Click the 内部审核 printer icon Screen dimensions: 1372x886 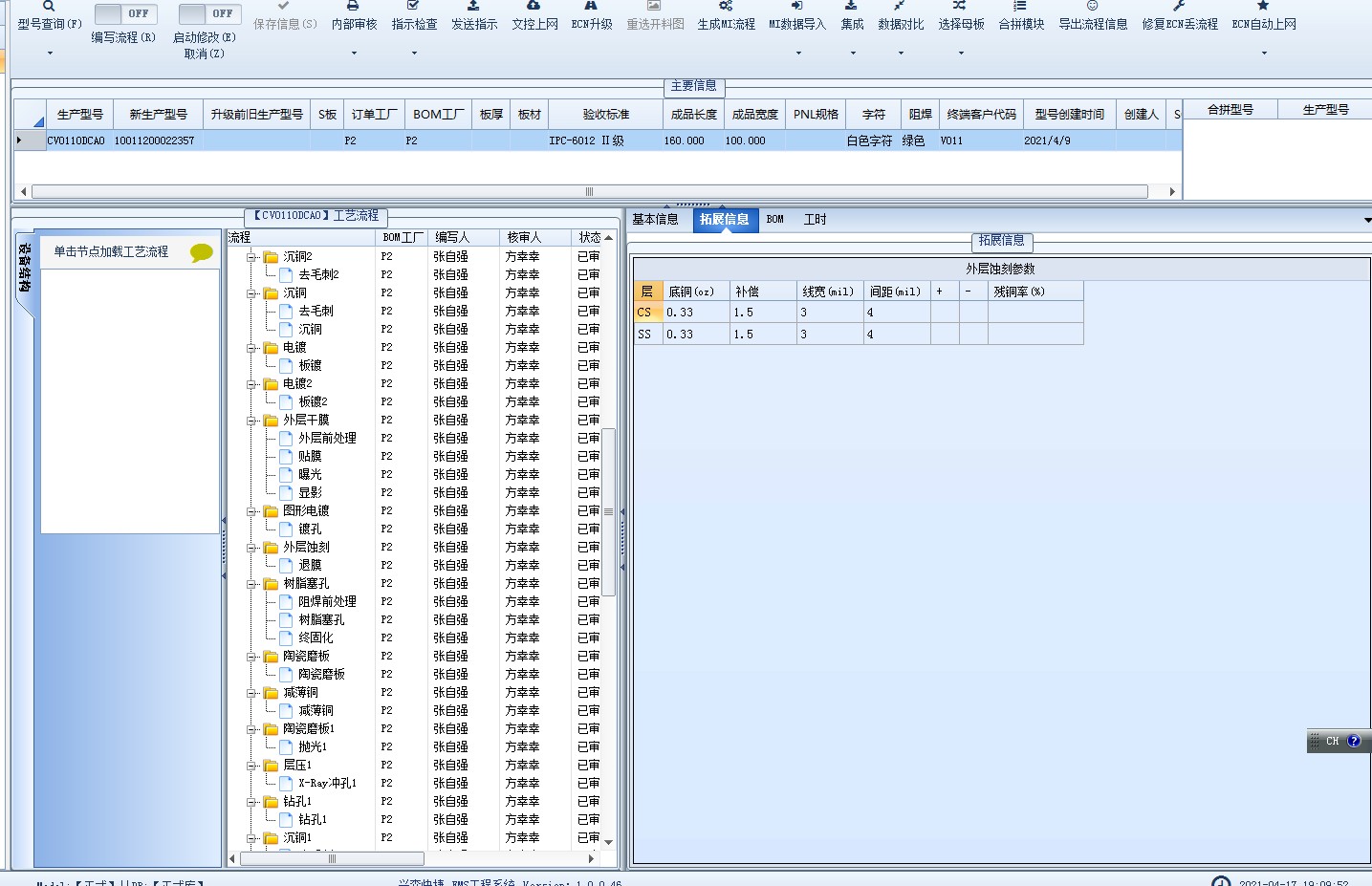[x=353, y=6]
